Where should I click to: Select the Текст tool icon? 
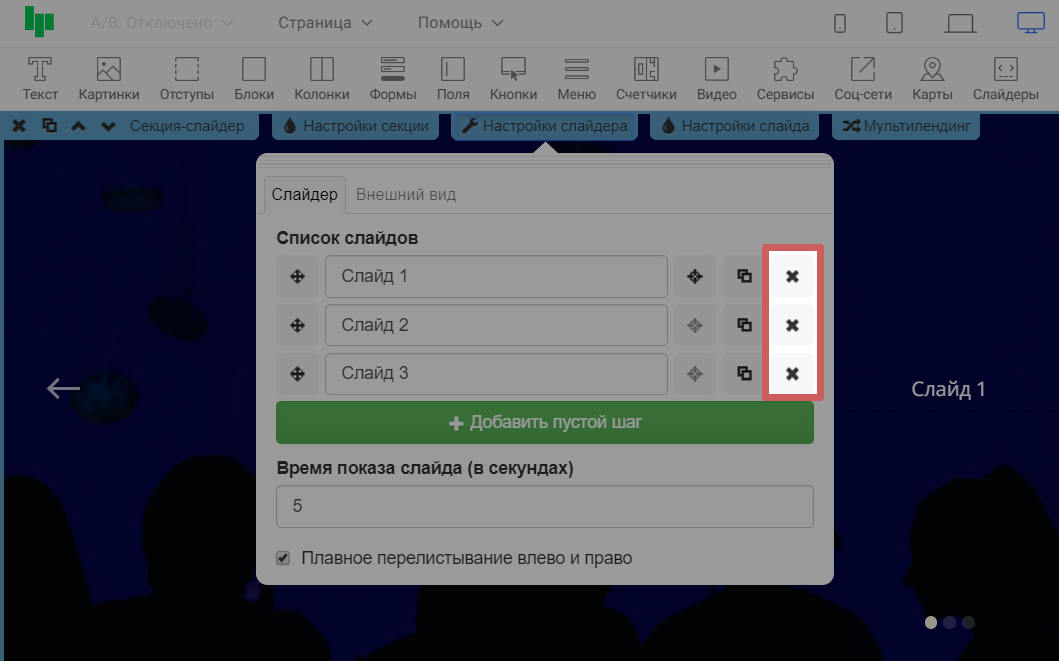click(x=40, y=78)
